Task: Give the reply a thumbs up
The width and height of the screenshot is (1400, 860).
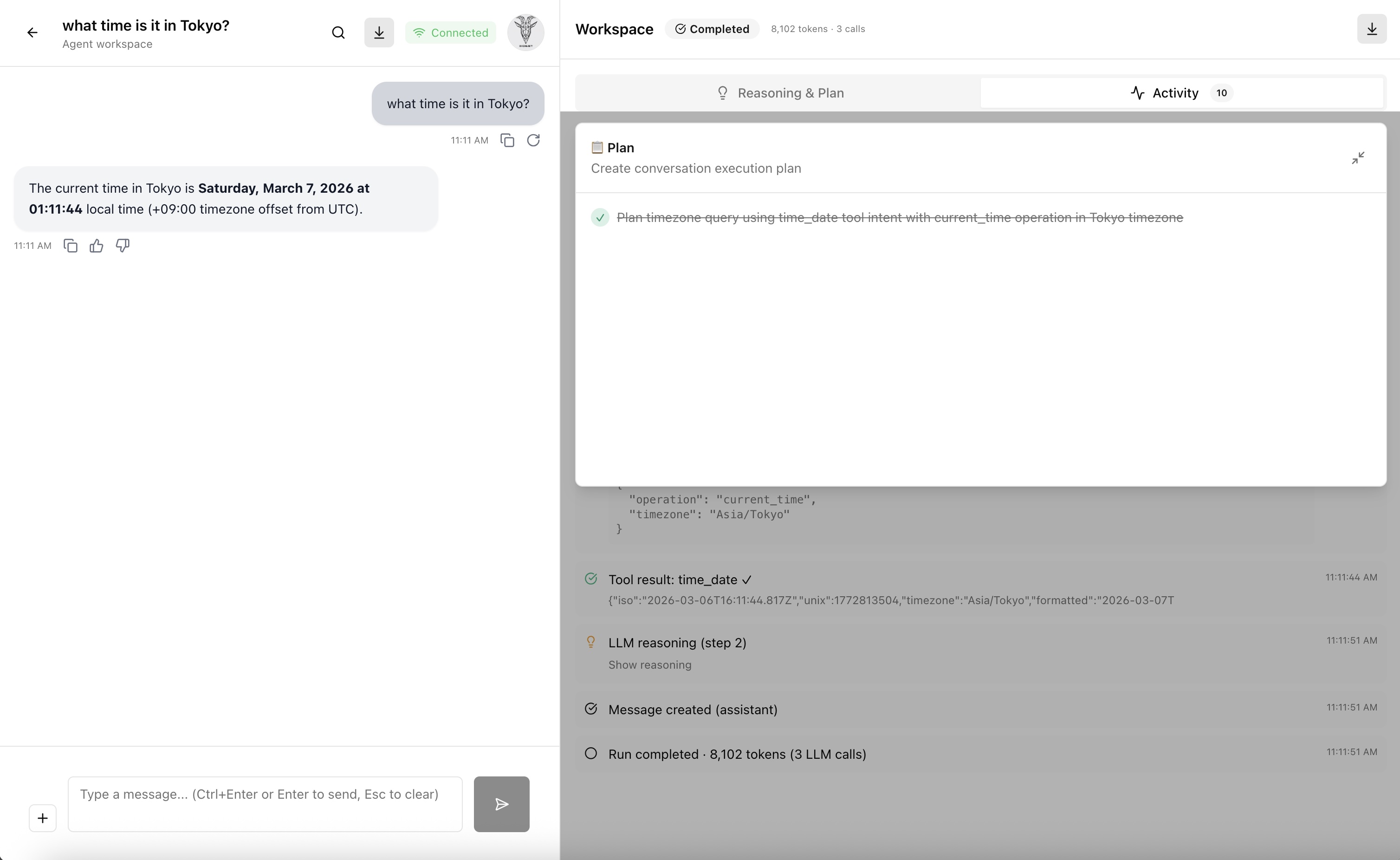Action: (x=97, y=246)
